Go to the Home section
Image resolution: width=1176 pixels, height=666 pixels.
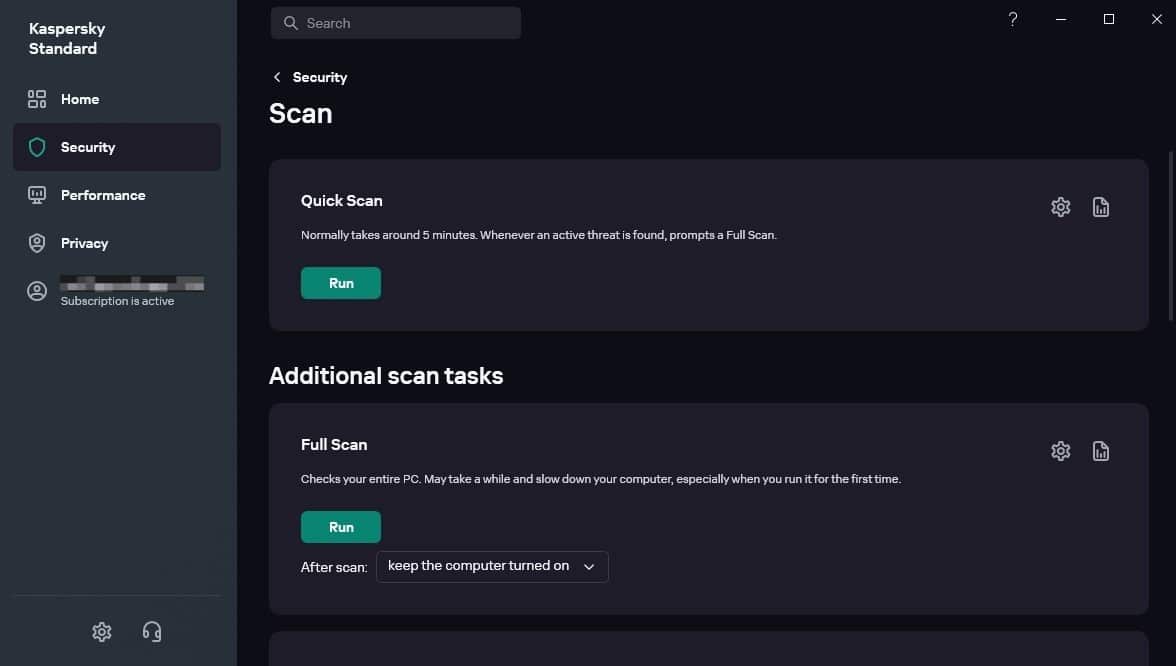click(79, 99)
